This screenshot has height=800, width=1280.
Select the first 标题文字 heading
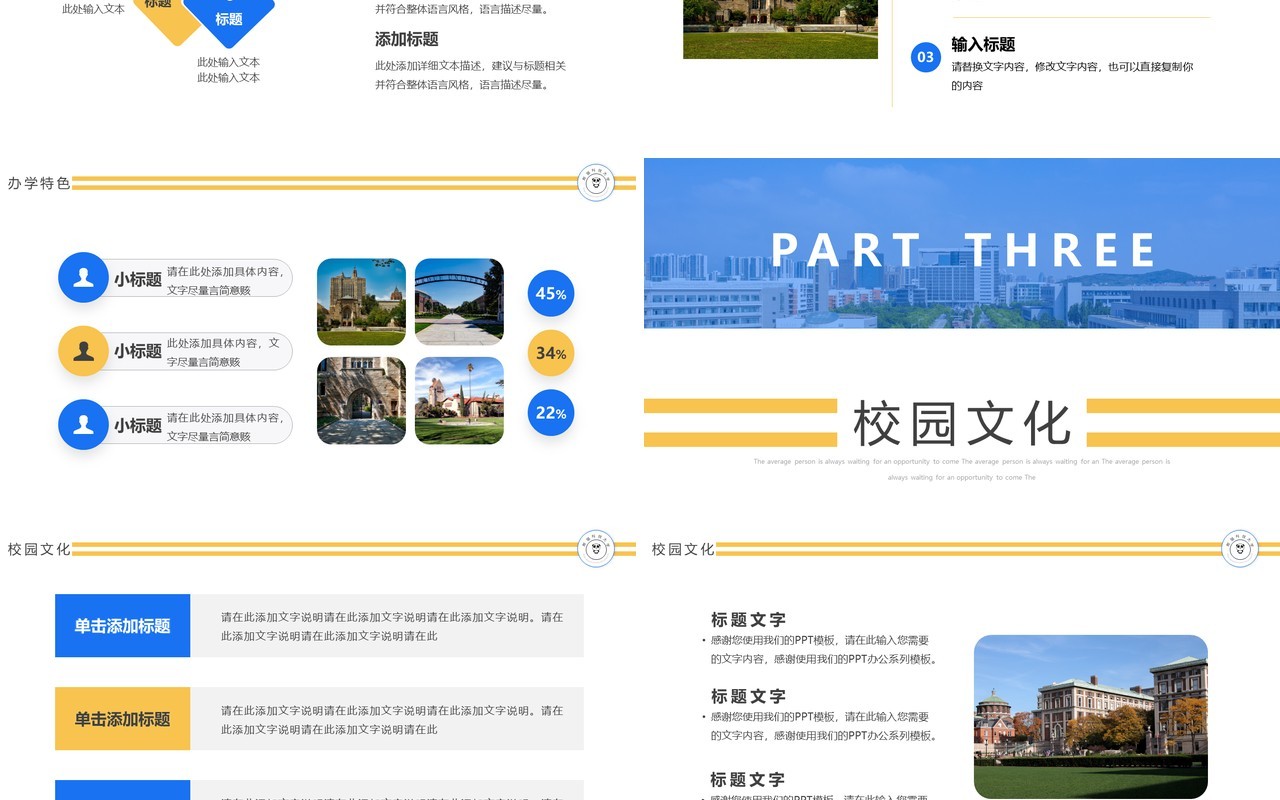[x=748, y=619]
